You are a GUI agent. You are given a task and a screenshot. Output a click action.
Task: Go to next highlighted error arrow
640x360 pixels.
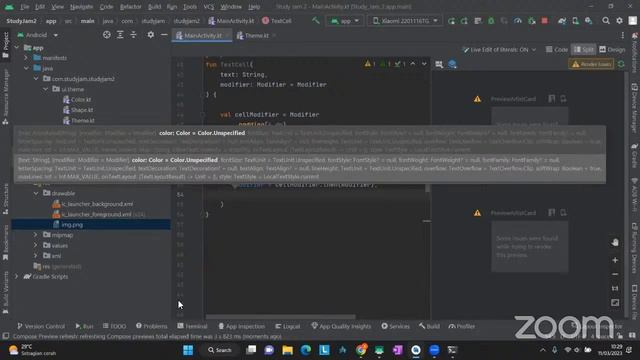click(x=424, y=64)
